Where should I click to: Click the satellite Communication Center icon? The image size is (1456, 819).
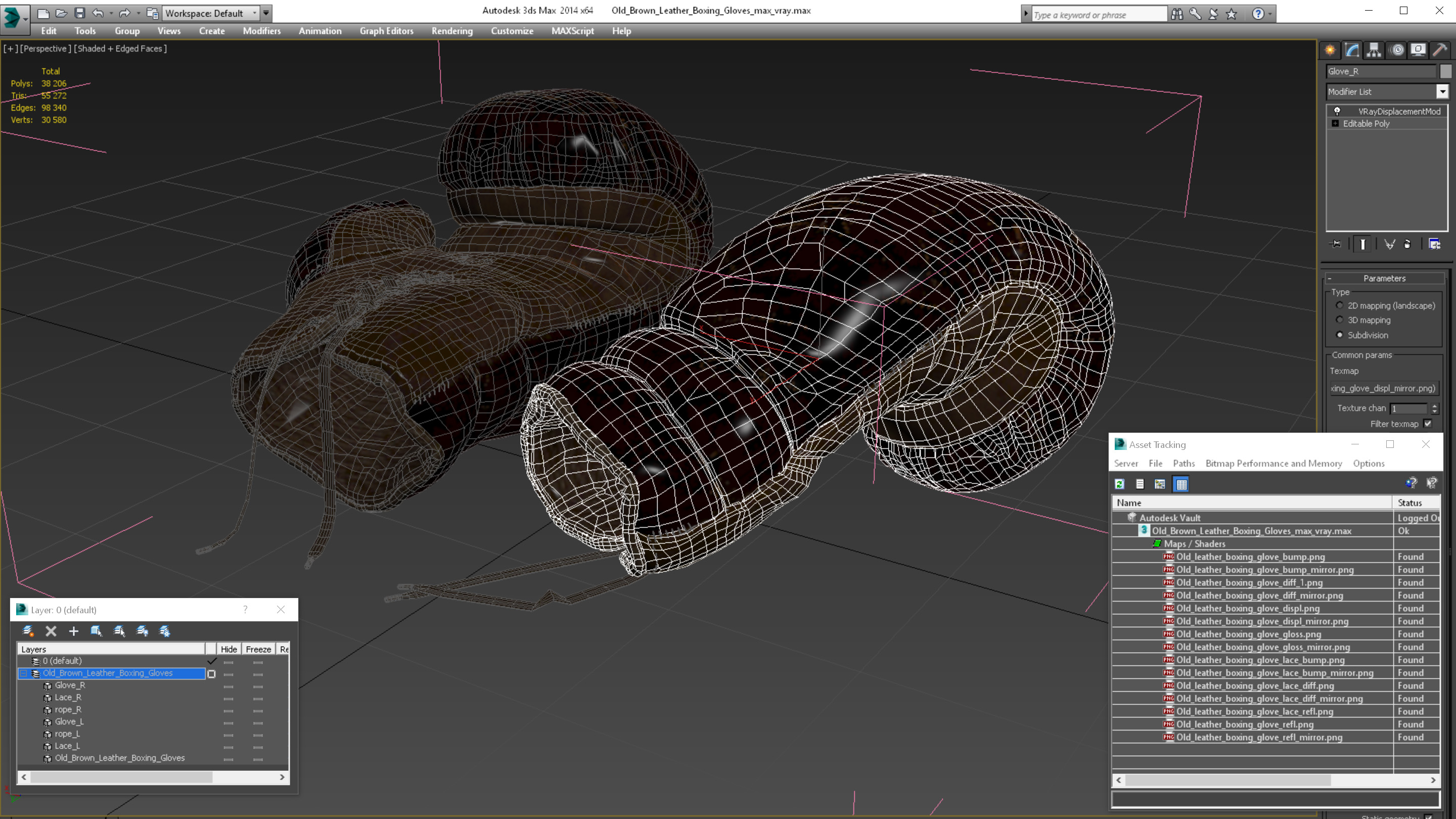pyautogui.click(x=1213, y=14)
